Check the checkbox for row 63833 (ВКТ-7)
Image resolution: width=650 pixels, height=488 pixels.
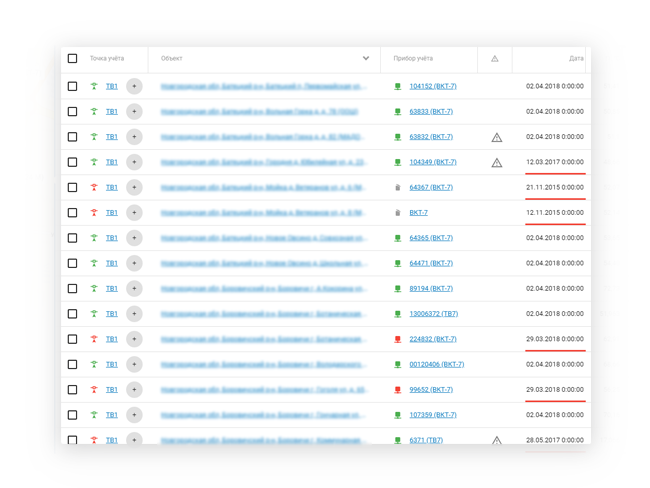(x=73, y=112)
